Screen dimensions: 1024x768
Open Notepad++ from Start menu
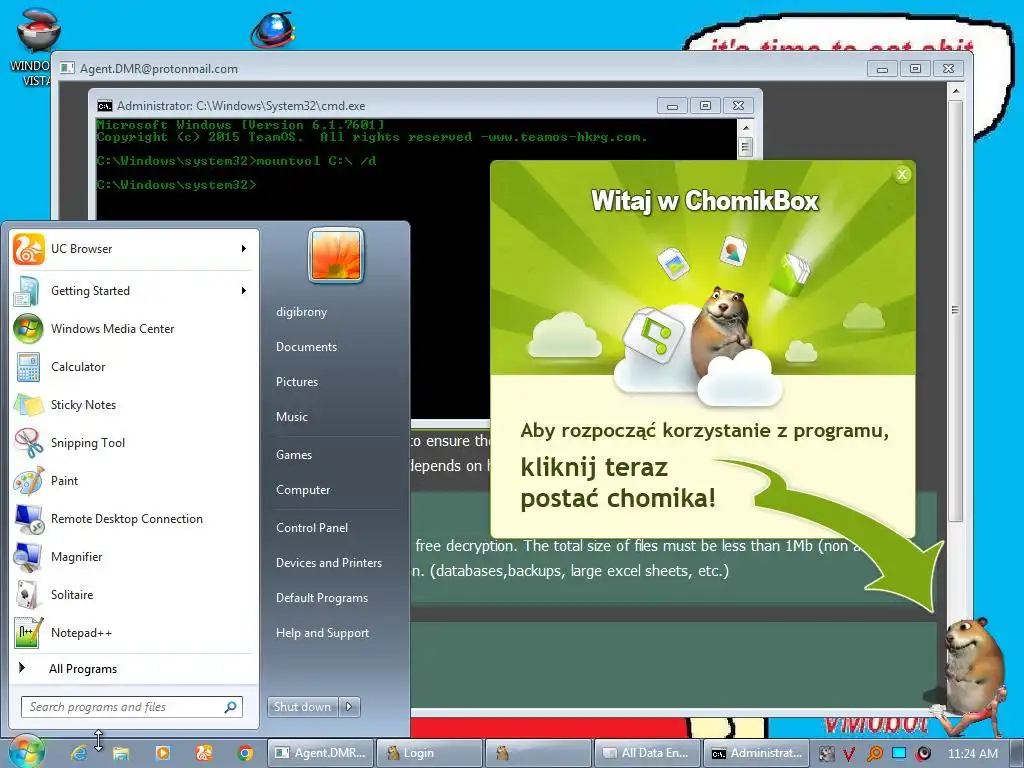[x=134, y=633]
